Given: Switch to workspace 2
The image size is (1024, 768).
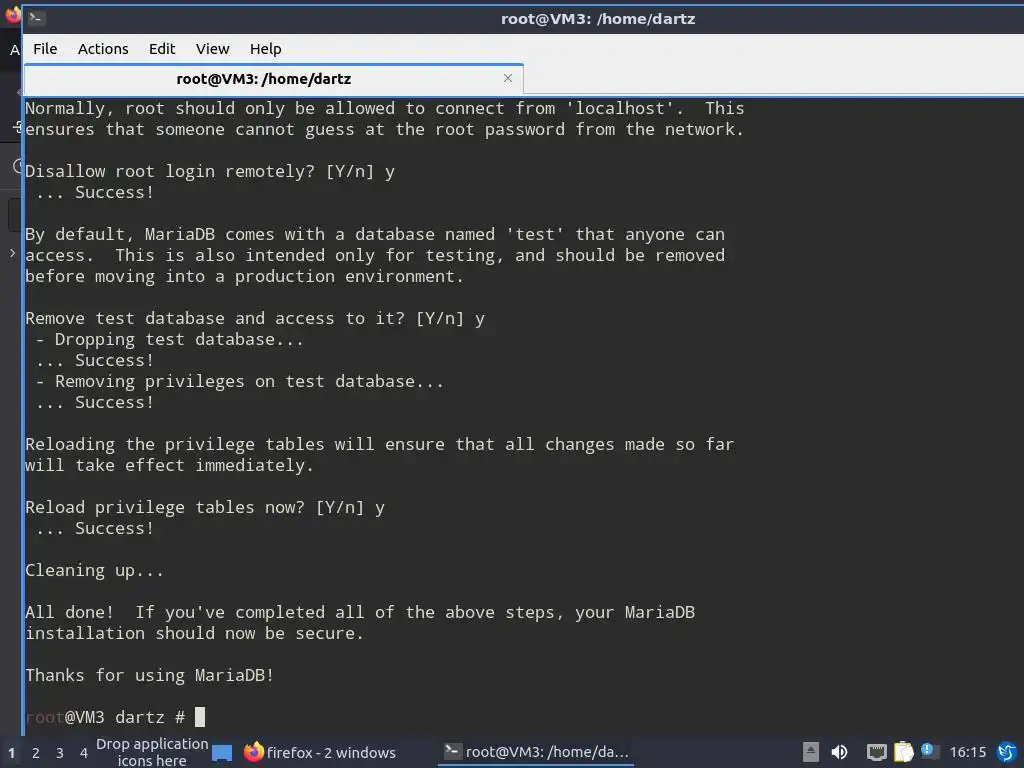Looking at the screenshot, I should click(x=36, y=753).
